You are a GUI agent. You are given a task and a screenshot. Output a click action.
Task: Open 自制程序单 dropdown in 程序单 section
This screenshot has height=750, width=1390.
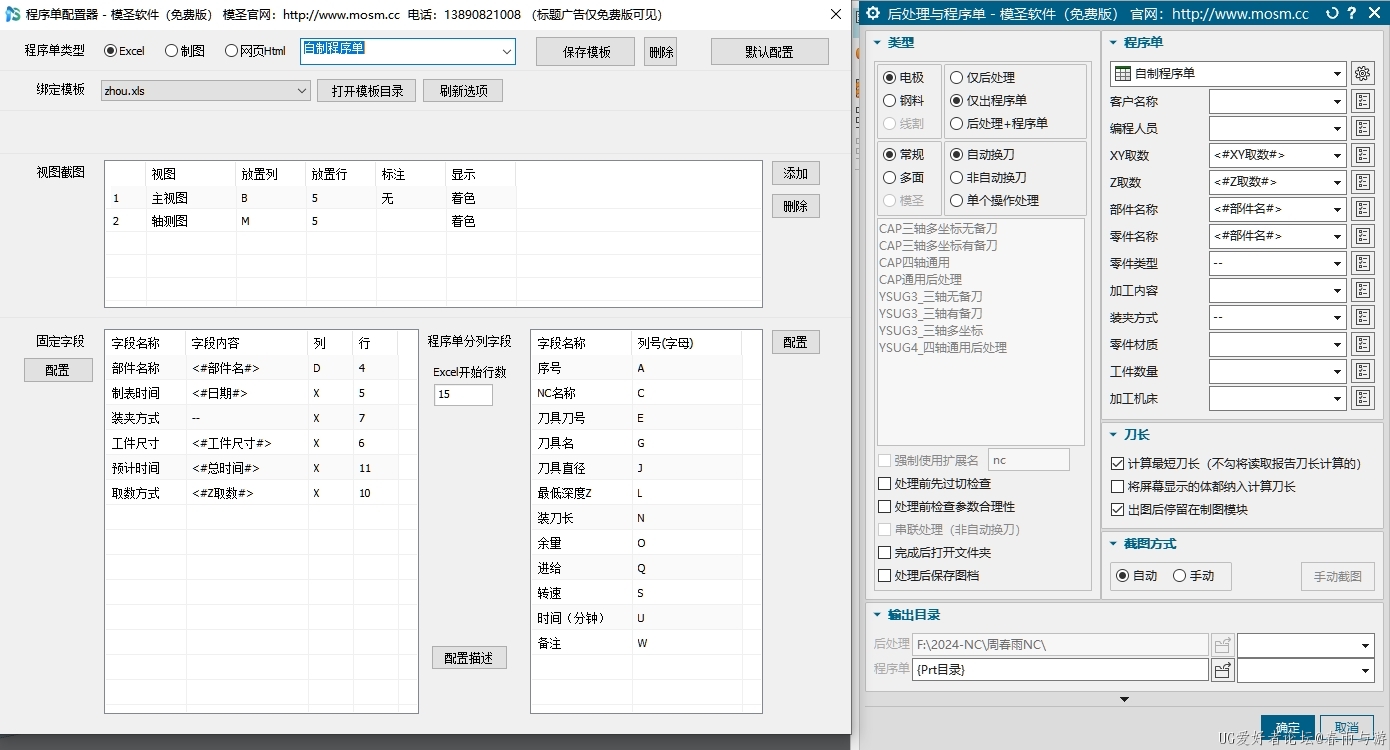[1228, 74]
